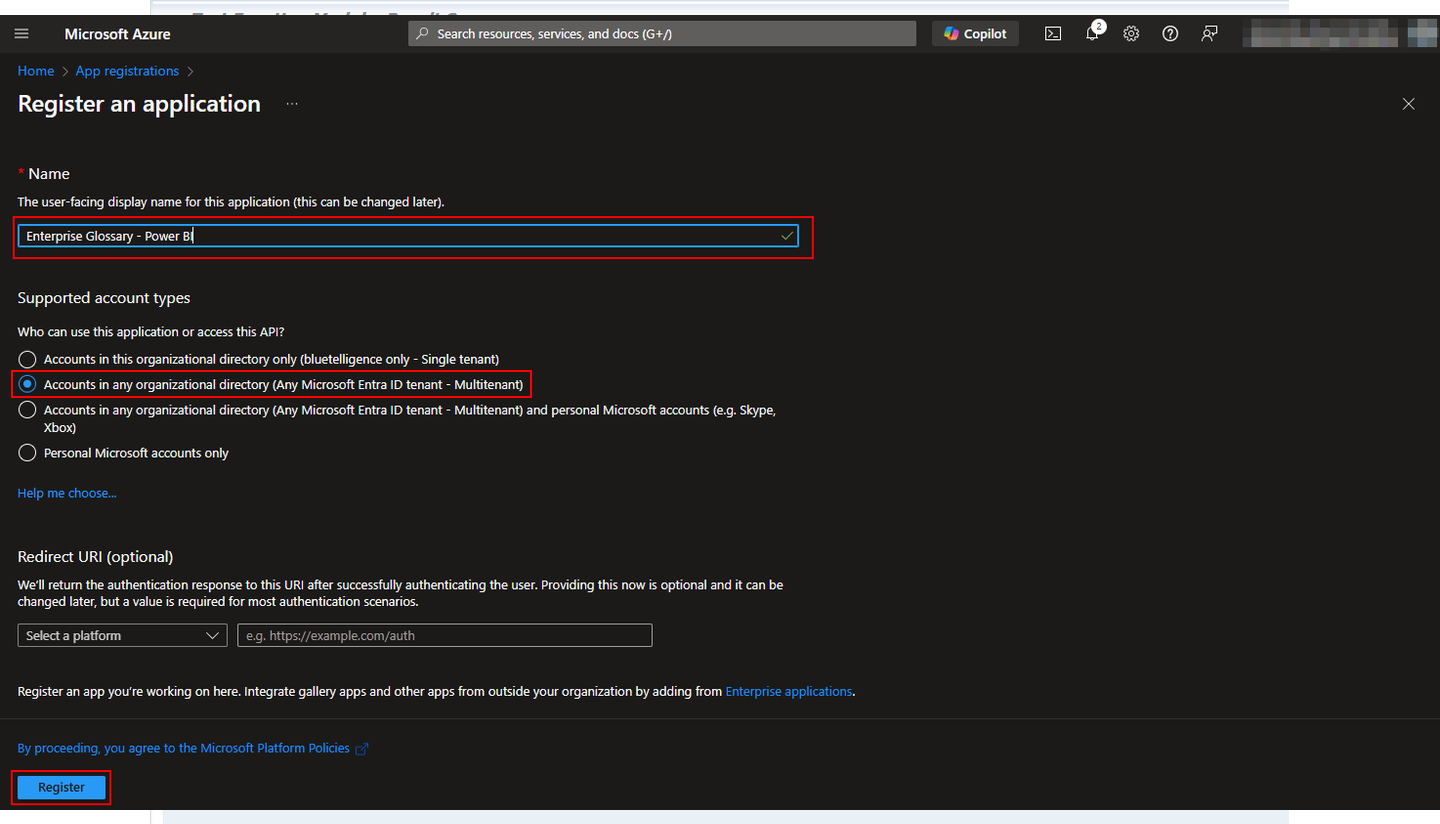Open the Azure portal hamburger menu

coord(22,34)
